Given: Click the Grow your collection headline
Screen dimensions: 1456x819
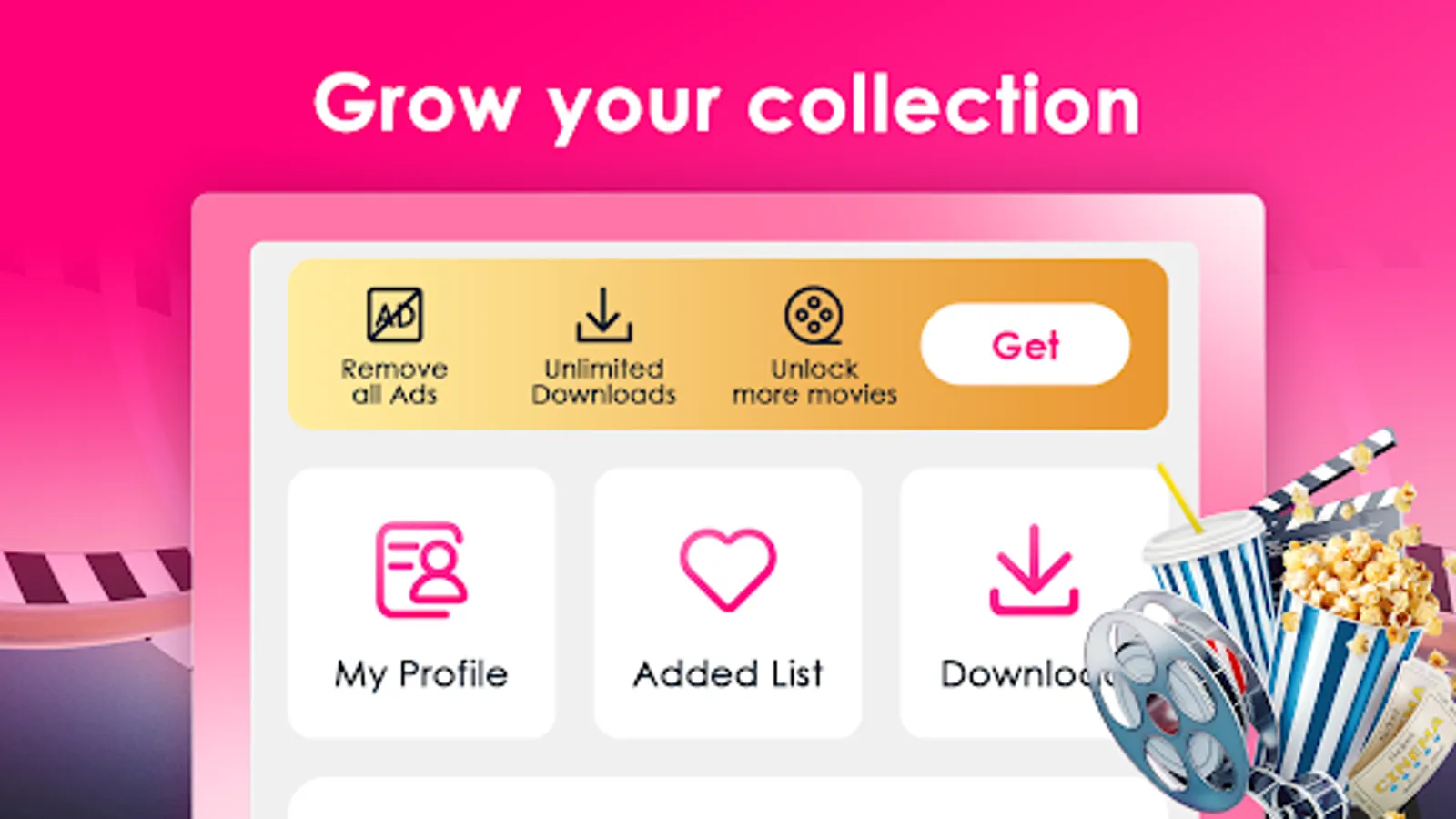Looking at the screenshot, I should point(727,106).
